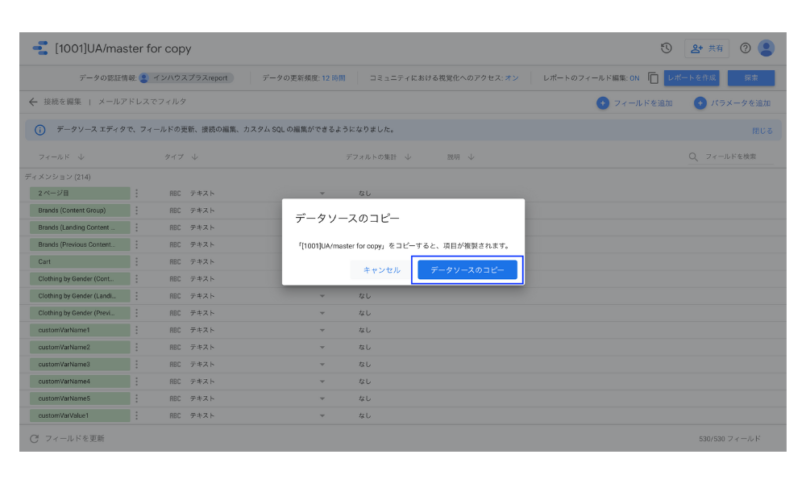
Task: Open the help question mark icon
Action: click(745, 48)
